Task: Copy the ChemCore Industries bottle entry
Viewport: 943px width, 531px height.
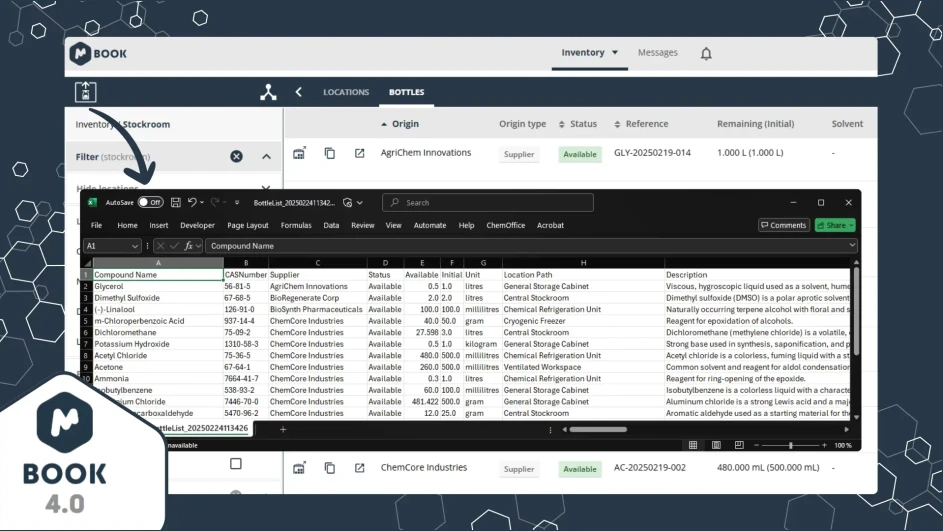Action: [x=330, y=468]
